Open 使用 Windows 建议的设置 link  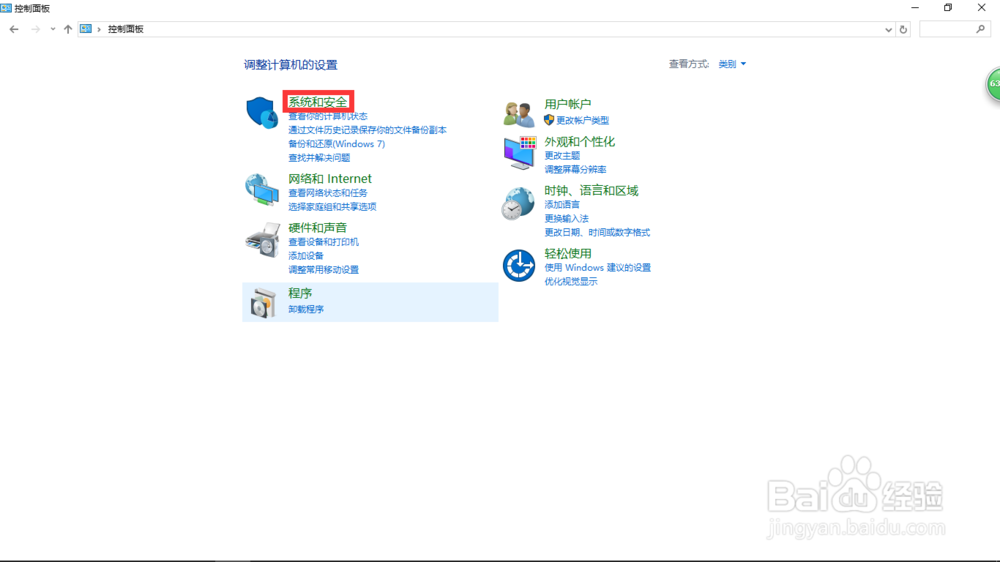[598, 268]
